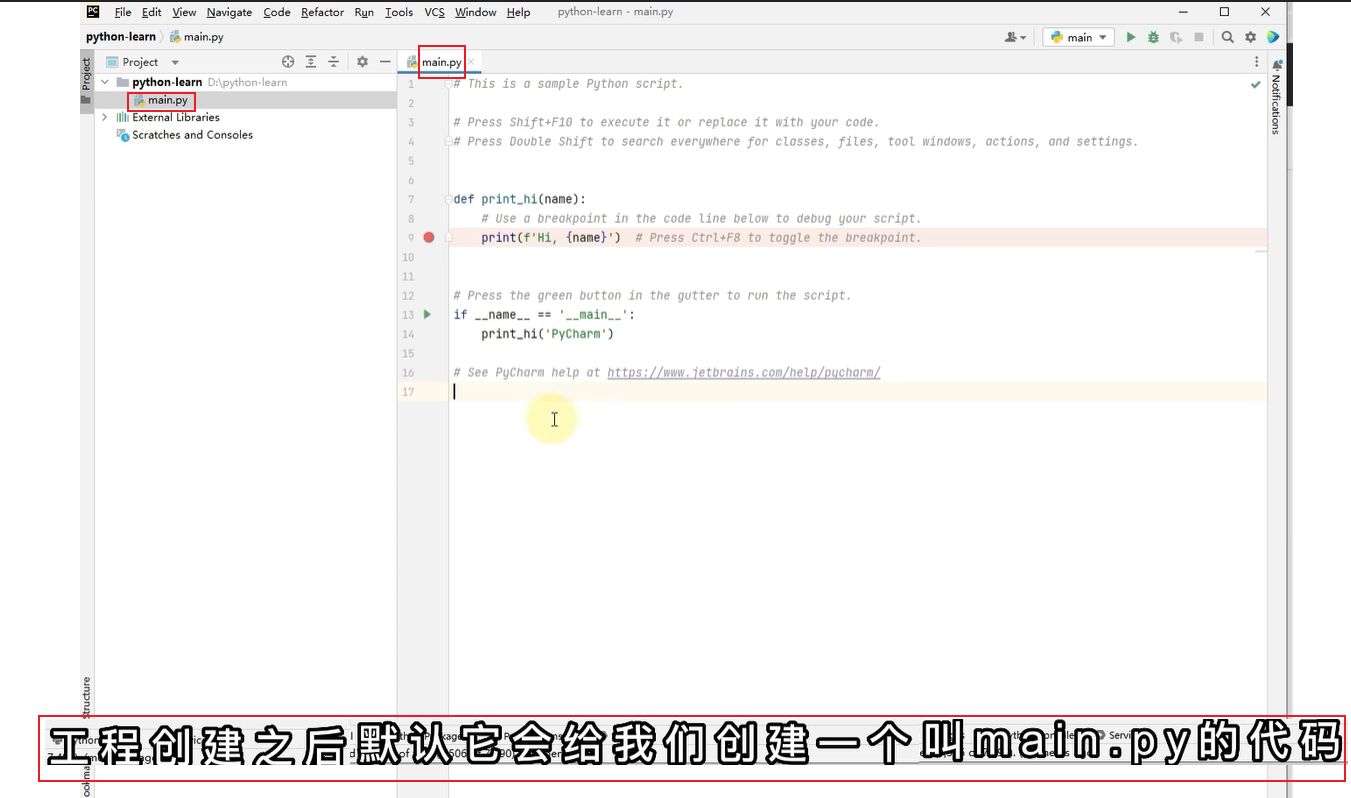This screenshot has width=1351, height=798.
Task: Switch to the main.py editor tab
Action: [x=441, y=62]
